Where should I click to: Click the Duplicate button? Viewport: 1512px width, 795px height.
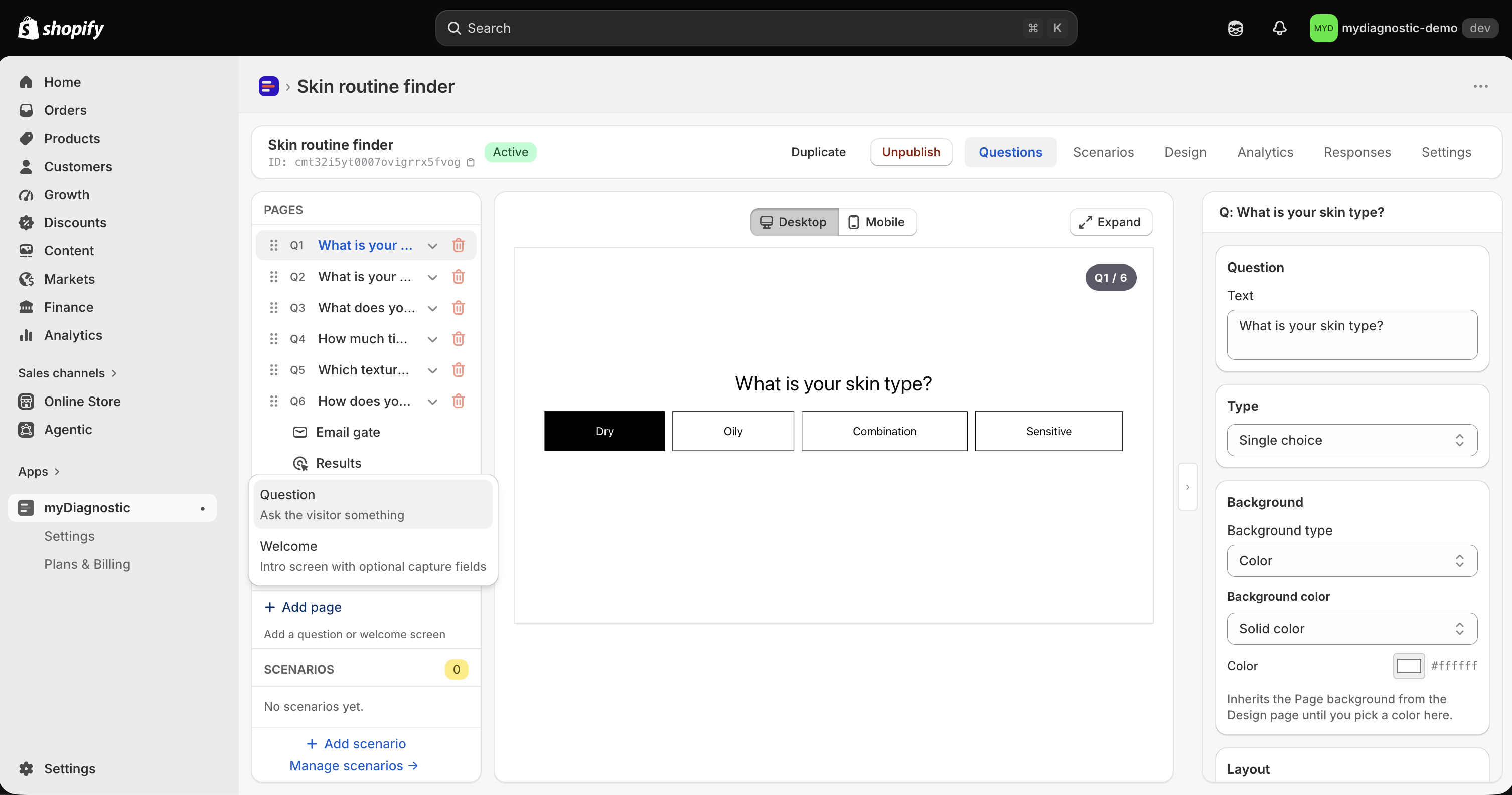click(818, 152)
